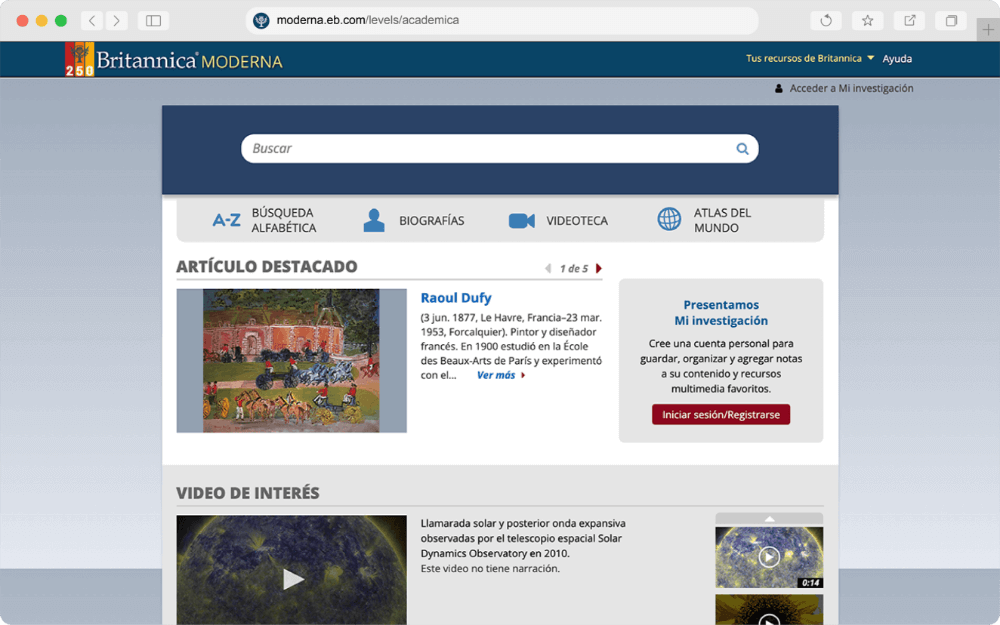Open Búsqueda Alfabética section
Viewport: 1000px width, 625px height.
coord(284,221)
